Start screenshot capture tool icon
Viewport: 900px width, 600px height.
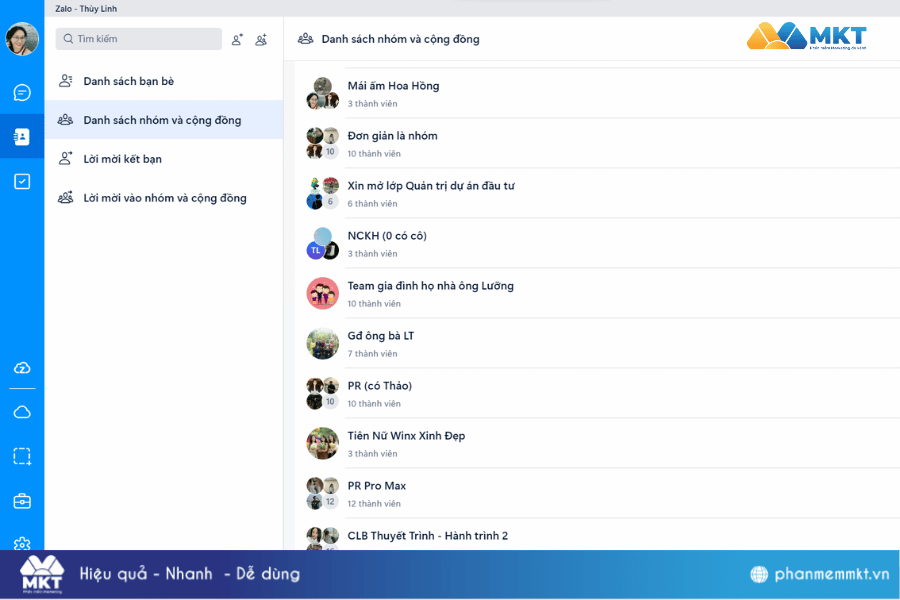click(22, 456)
